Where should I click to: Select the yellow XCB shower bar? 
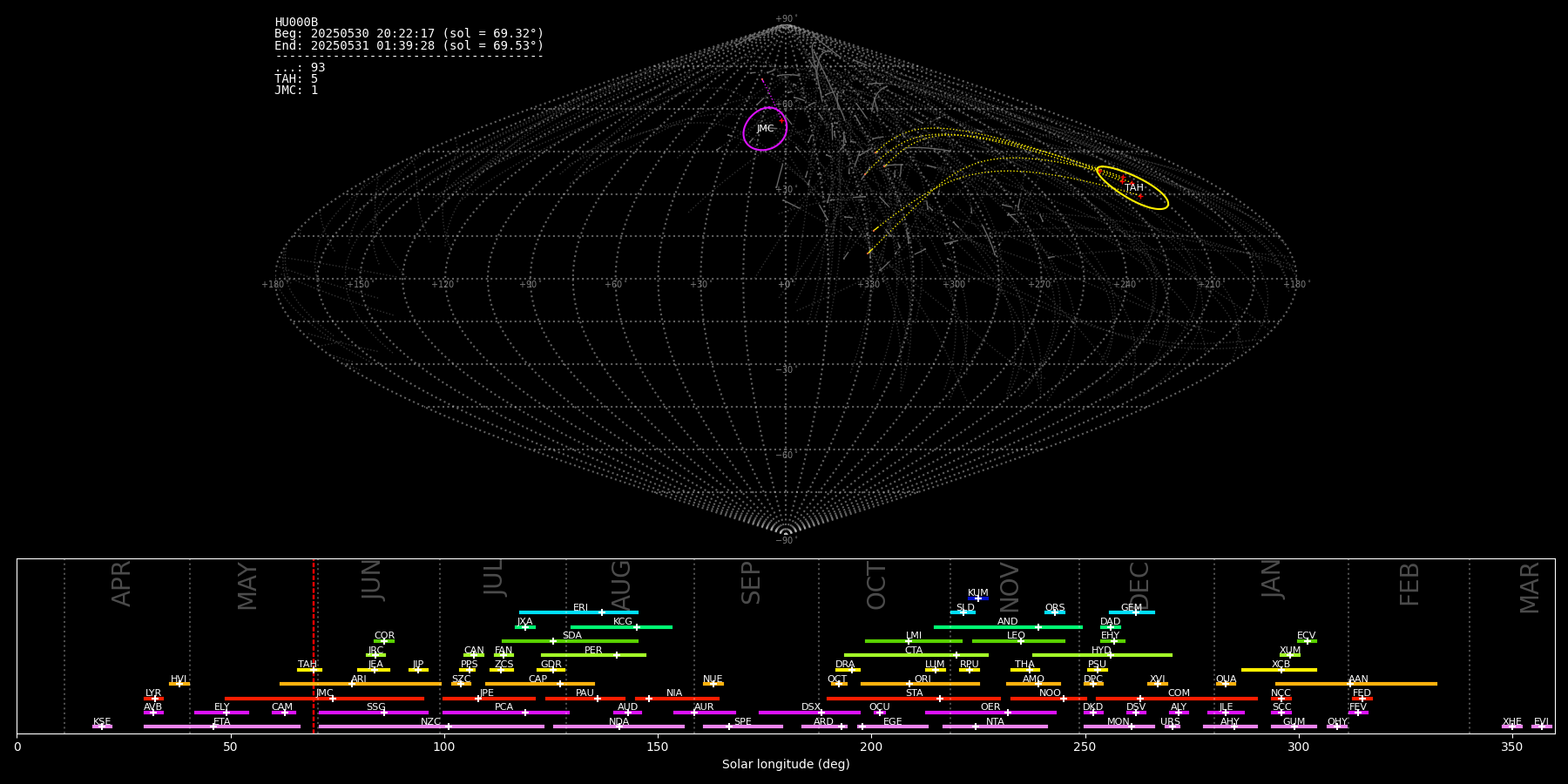click(1279, 670)
